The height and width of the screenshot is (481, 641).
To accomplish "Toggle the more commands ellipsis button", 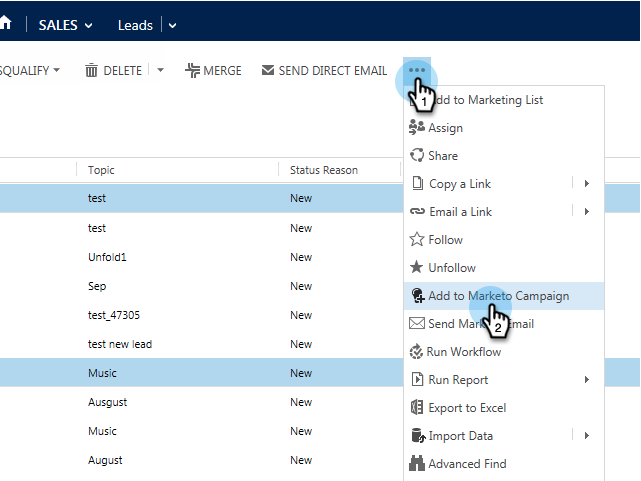I will (417, 70).
